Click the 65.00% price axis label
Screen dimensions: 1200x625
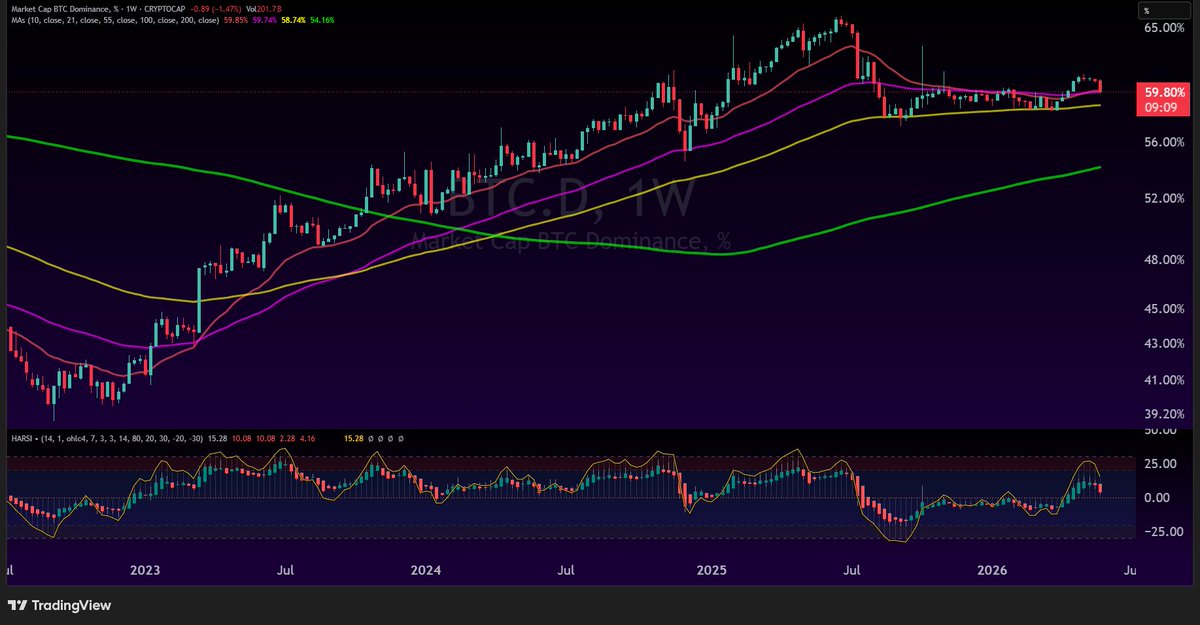[x=1165, y=28]
